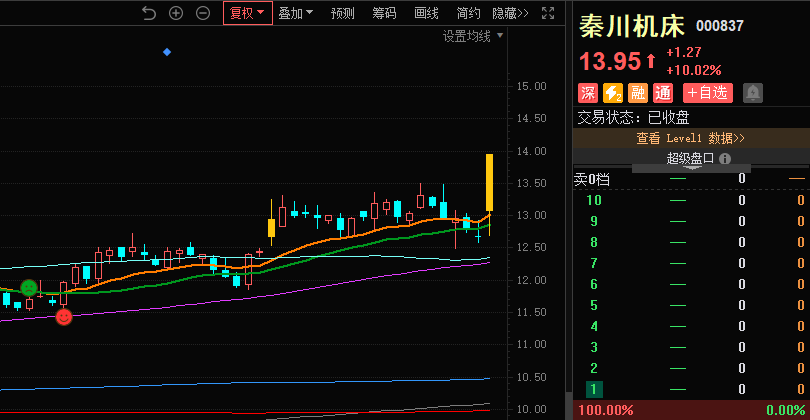Select the 筹码 toolbar item
This screenshot has width=810, height=420.
pyautogui.click(x=384, y=13)
